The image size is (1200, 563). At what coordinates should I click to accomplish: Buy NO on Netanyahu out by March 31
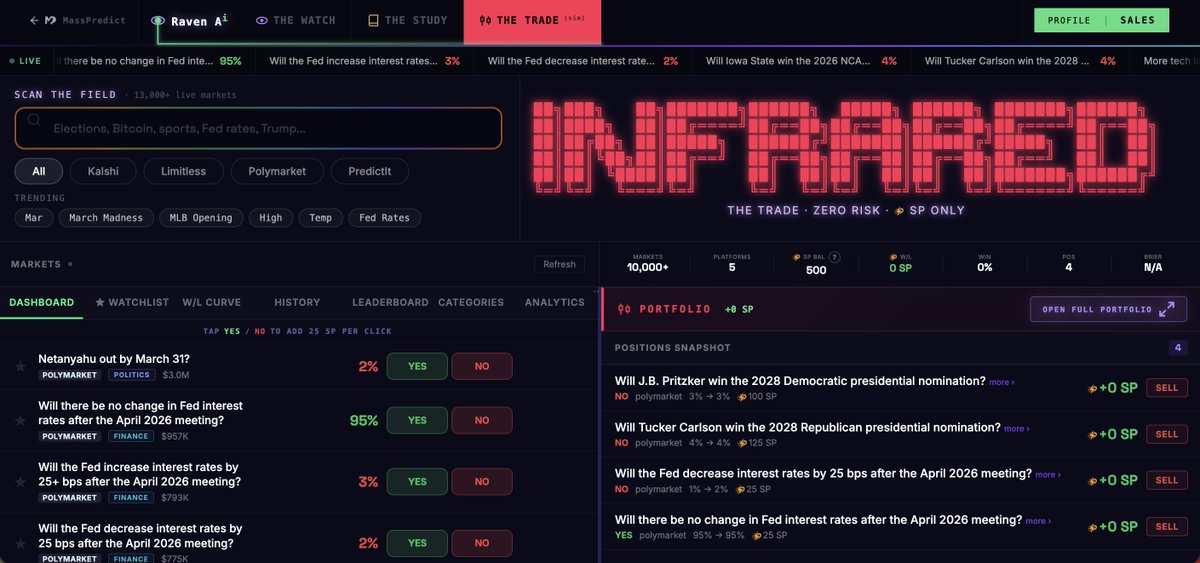(x=482, y=366)
